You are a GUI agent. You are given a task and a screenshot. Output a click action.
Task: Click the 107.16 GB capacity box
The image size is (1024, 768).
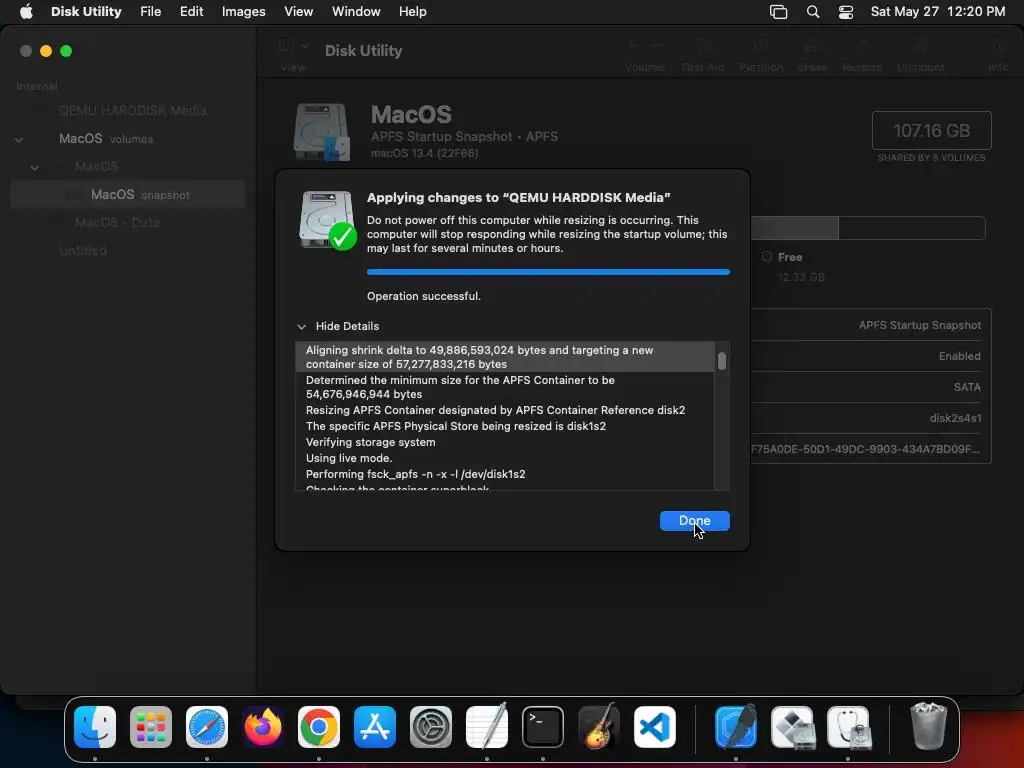[x=931, y=131]
